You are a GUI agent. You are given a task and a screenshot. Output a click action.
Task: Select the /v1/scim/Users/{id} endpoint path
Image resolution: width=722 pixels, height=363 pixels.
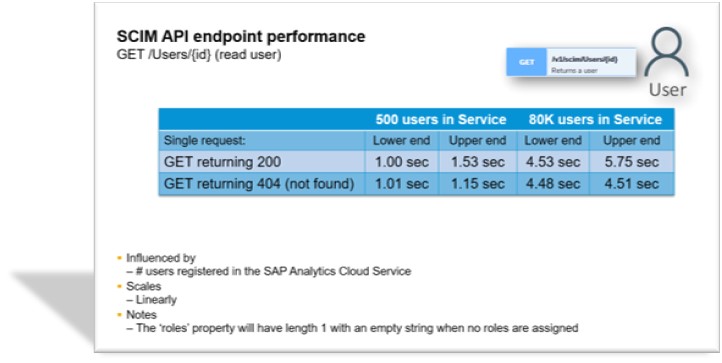click(x=583, y=60)
